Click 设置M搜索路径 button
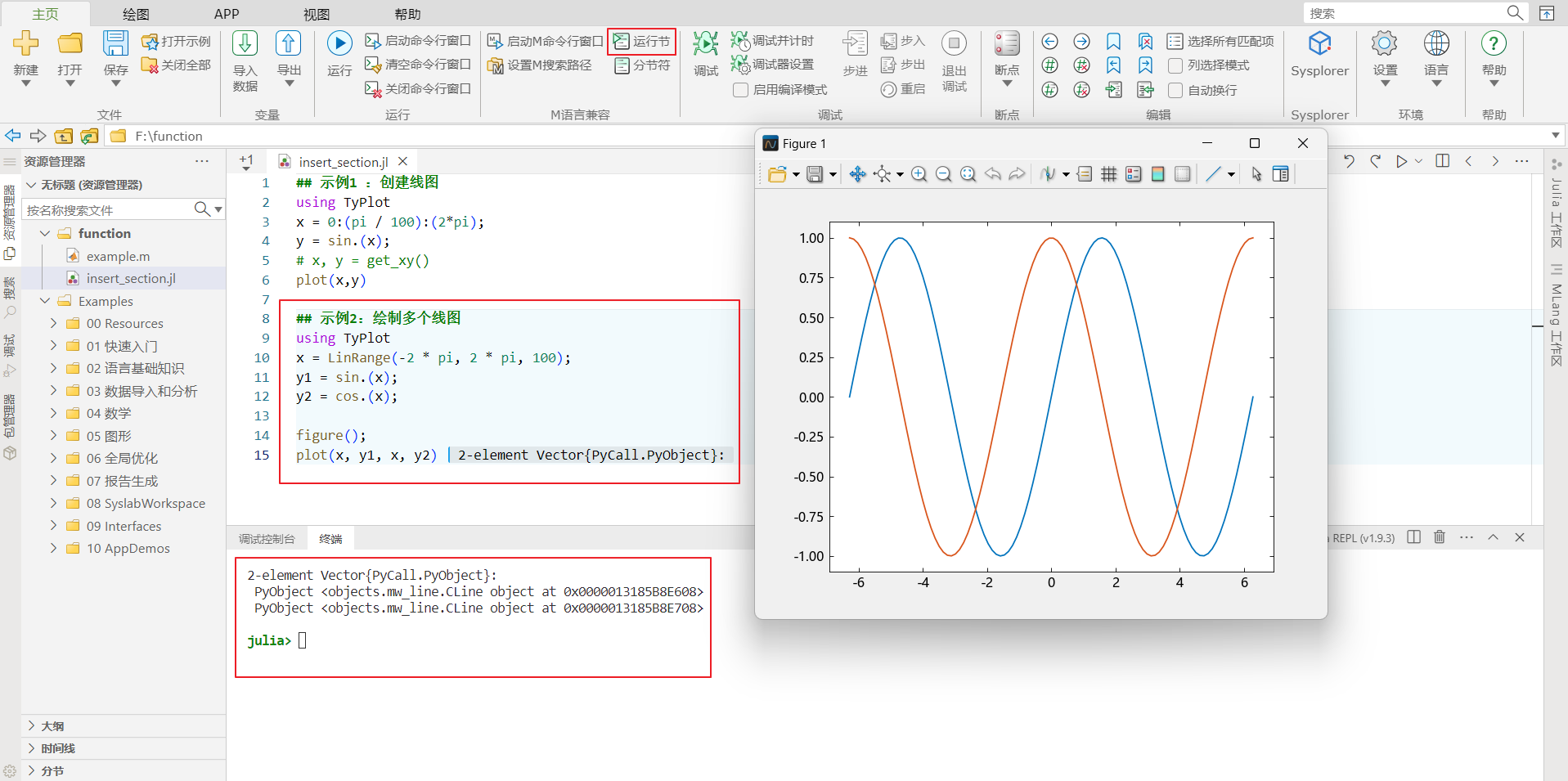Image resolution: width=1568 pixels, height=781 pixels. [x=540, y=65]
